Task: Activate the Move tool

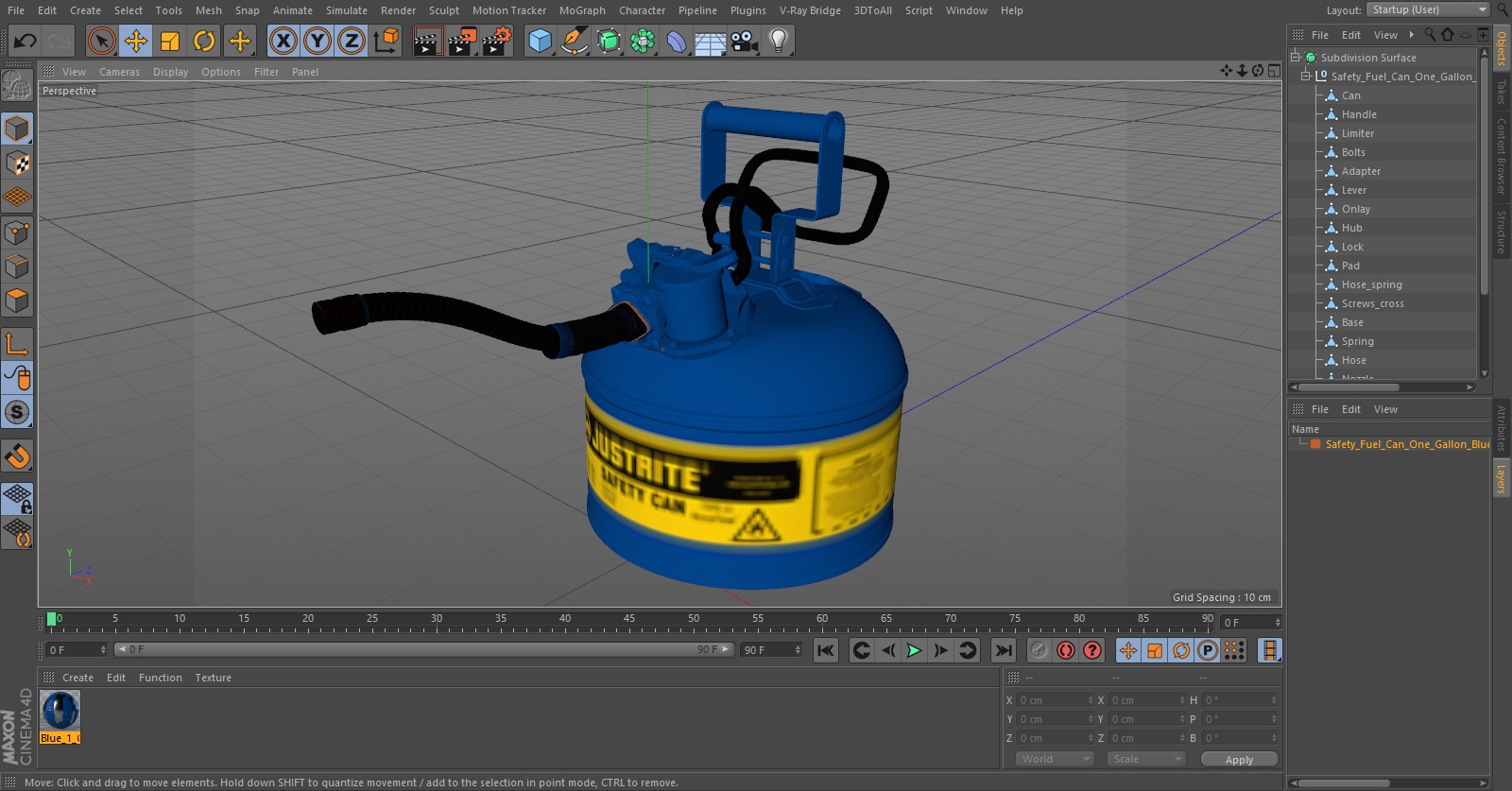Action: (x=136, y=41)
